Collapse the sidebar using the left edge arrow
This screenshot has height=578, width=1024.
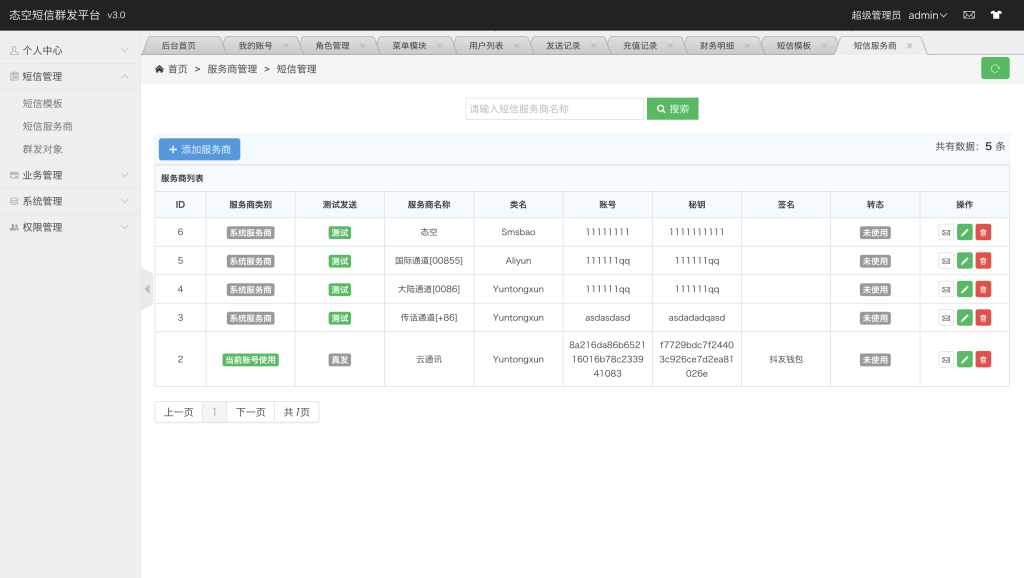pyautogui.click(x=146, y=288)
